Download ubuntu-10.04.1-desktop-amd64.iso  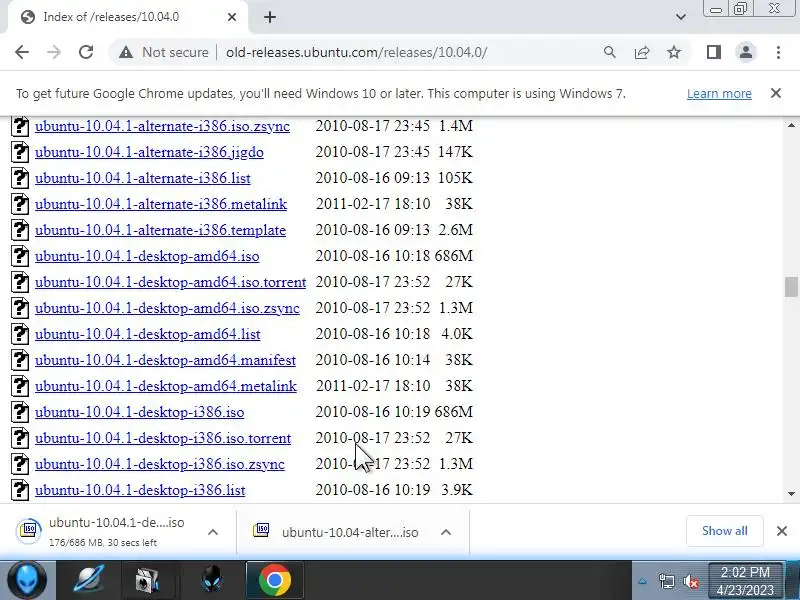[x=147, y=256]
